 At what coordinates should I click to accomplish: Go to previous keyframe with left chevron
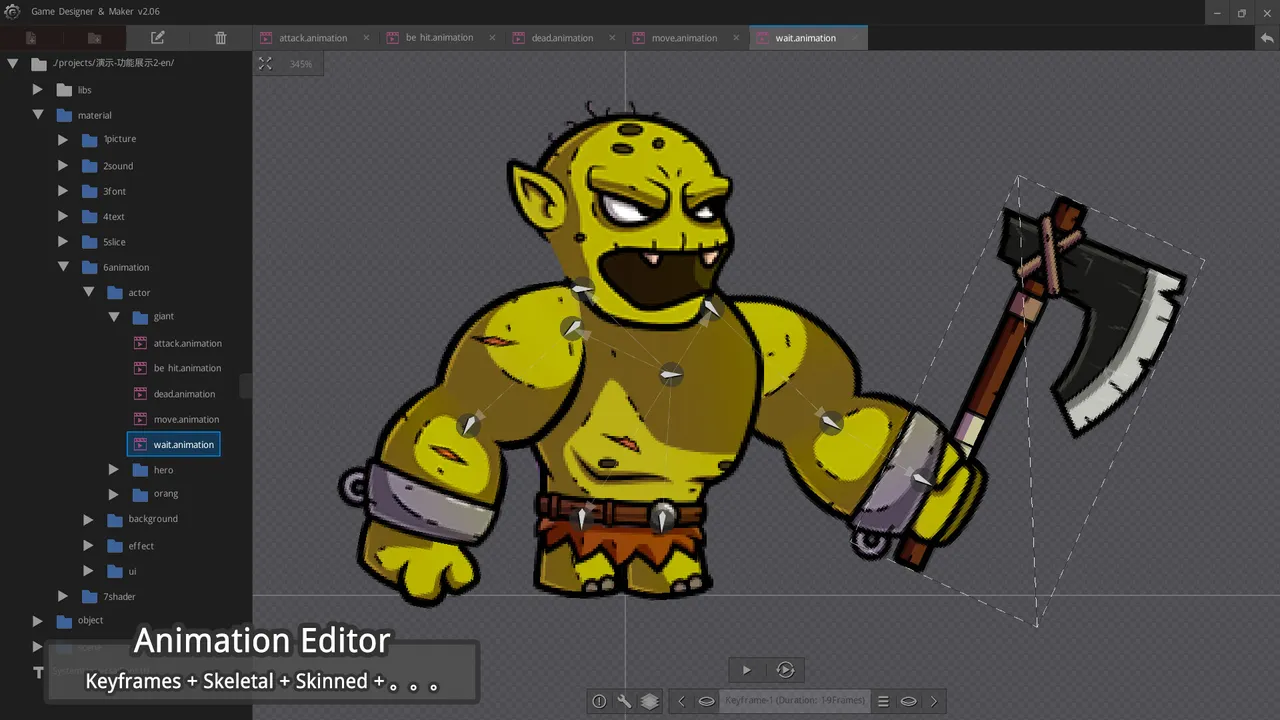coord(682,701)
